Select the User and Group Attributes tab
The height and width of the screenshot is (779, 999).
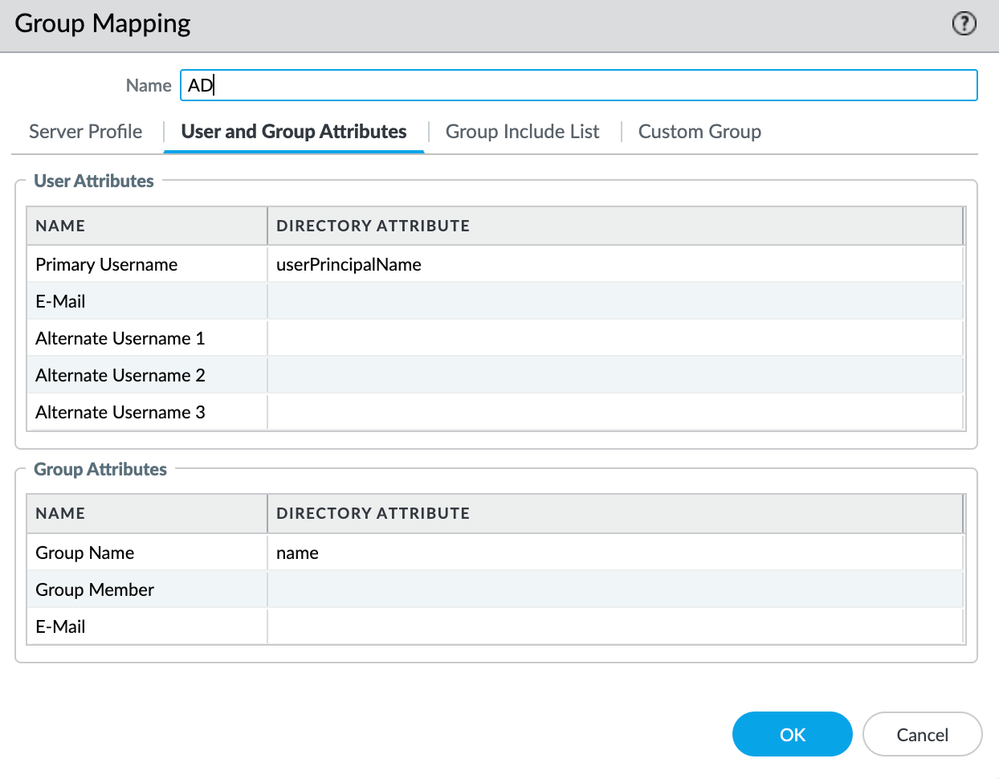pos(294,132)
